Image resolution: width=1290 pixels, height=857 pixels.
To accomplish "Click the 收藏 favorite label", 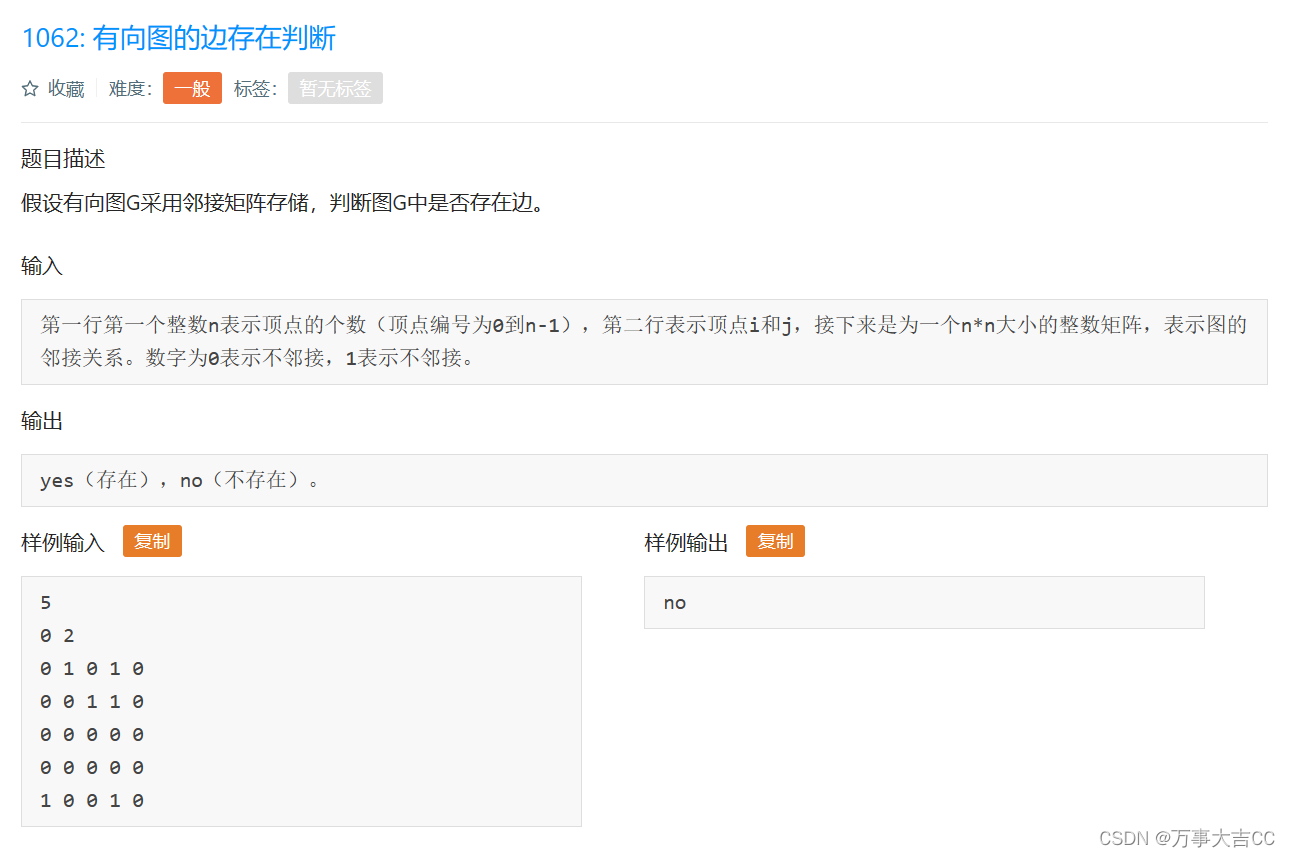I will click(66, 89).
